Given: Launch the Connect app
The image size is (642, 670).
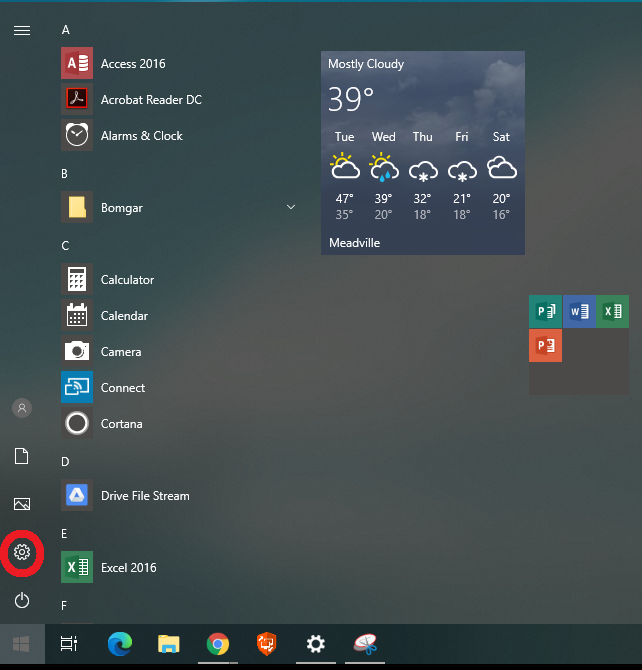Looking at the screenshot, I should 180,387.
